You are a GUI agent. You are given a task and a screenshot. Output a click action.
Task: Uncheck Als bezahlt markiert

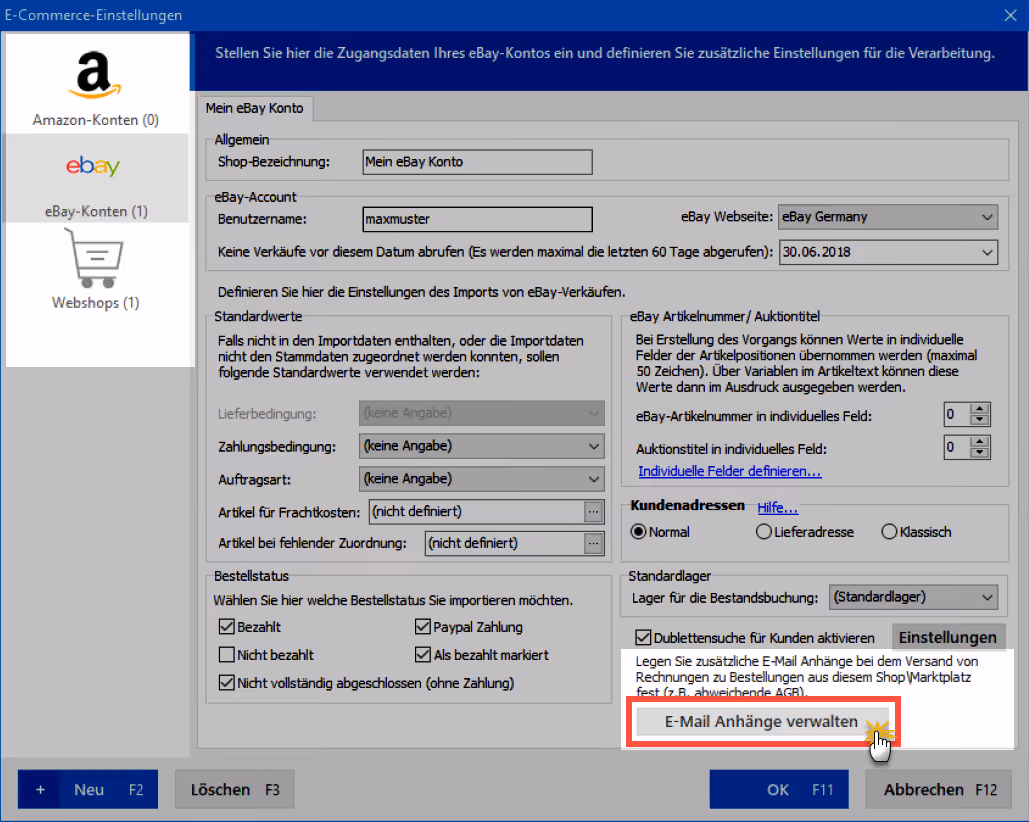(x=423, y=655)
